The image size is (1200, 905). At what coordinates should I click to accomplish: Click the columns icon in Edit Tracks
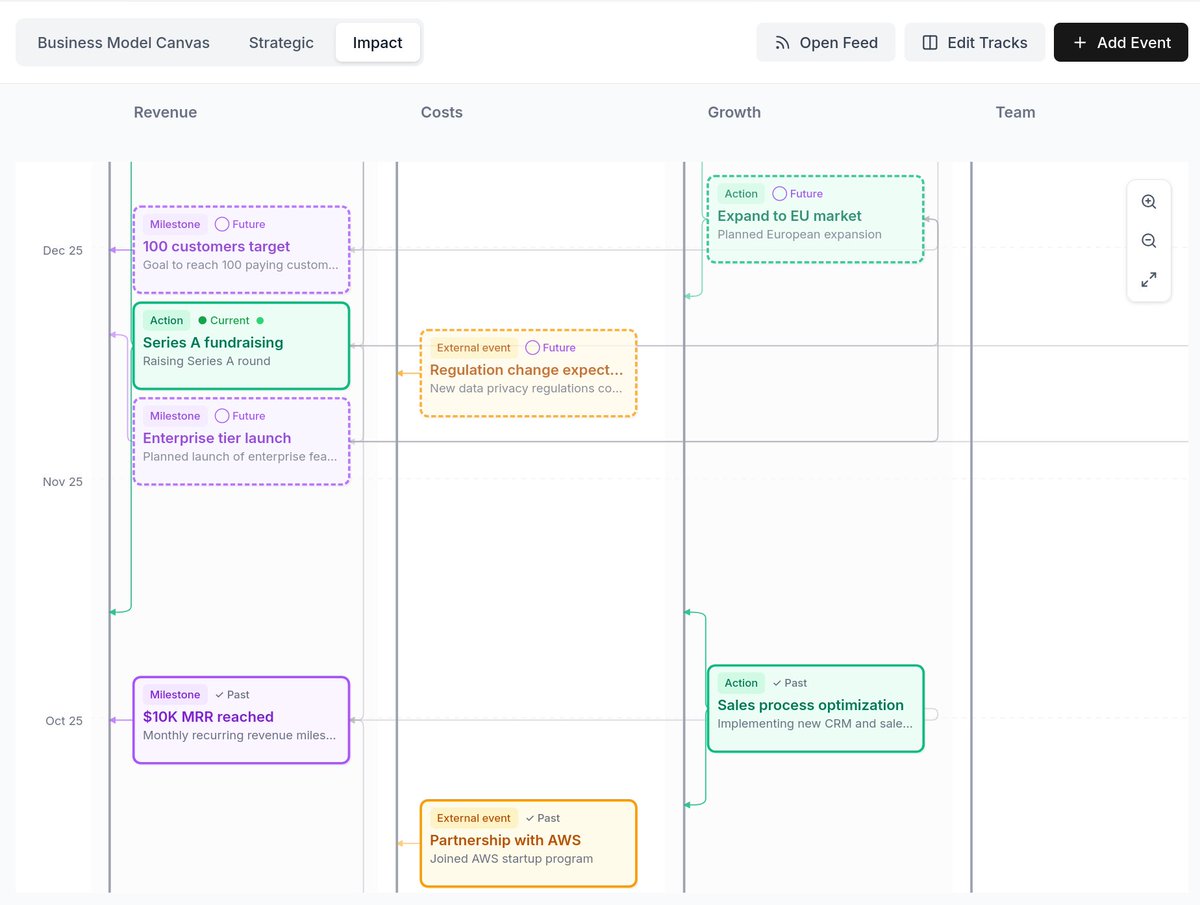[x=930, y=43]
